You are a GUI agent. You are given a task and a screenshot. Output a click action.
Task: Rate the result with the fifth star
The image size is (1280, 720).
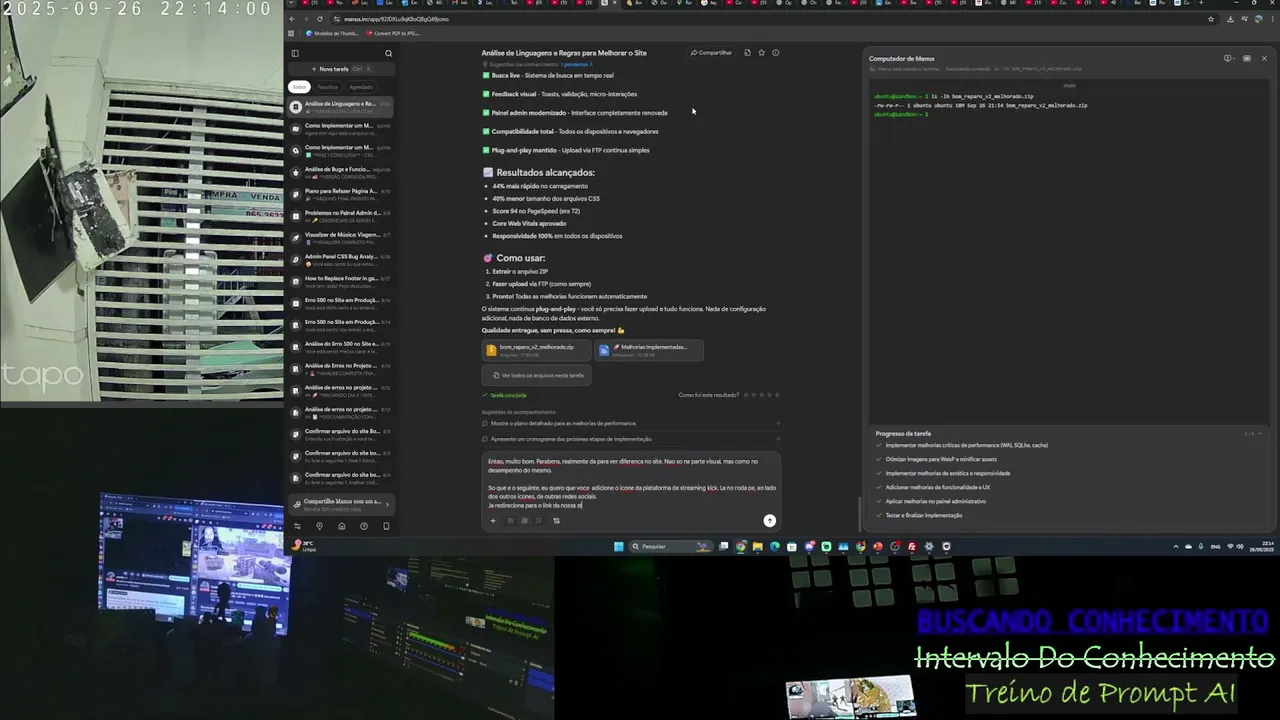click(776, 395)
